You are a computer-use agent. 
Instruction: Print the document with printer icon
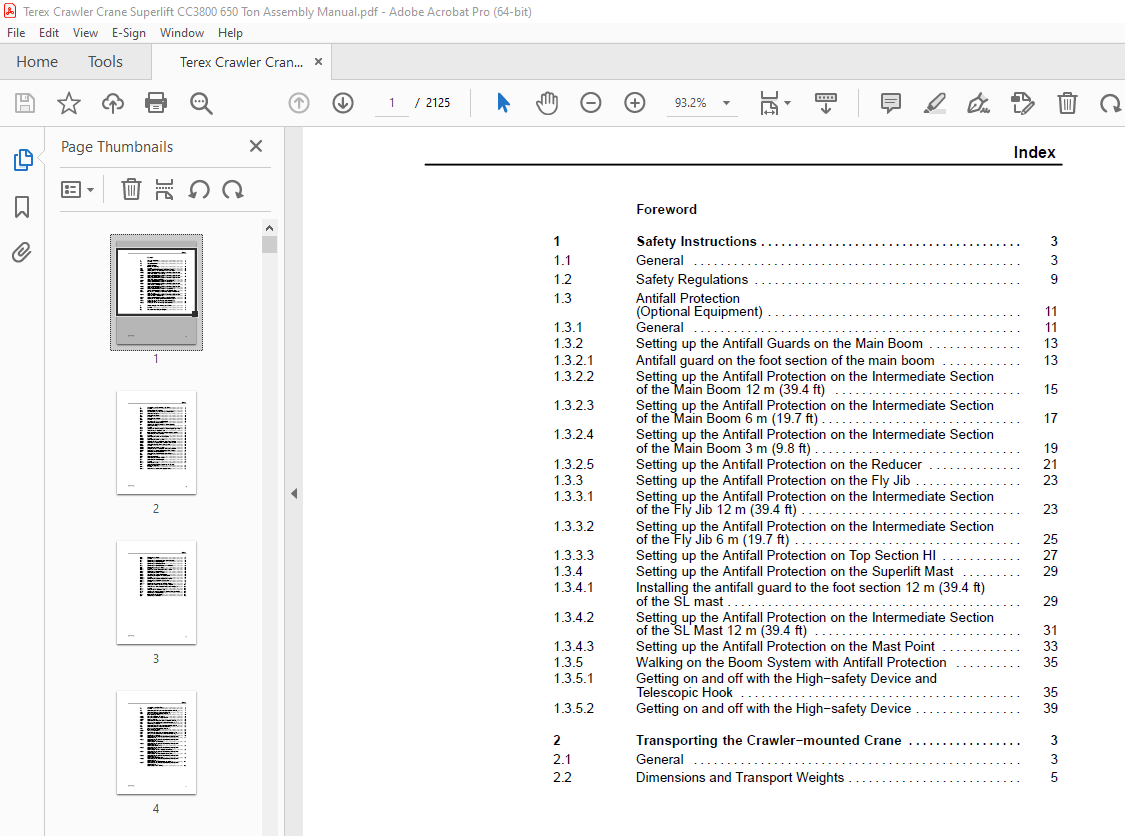click(x=156, y=103)
